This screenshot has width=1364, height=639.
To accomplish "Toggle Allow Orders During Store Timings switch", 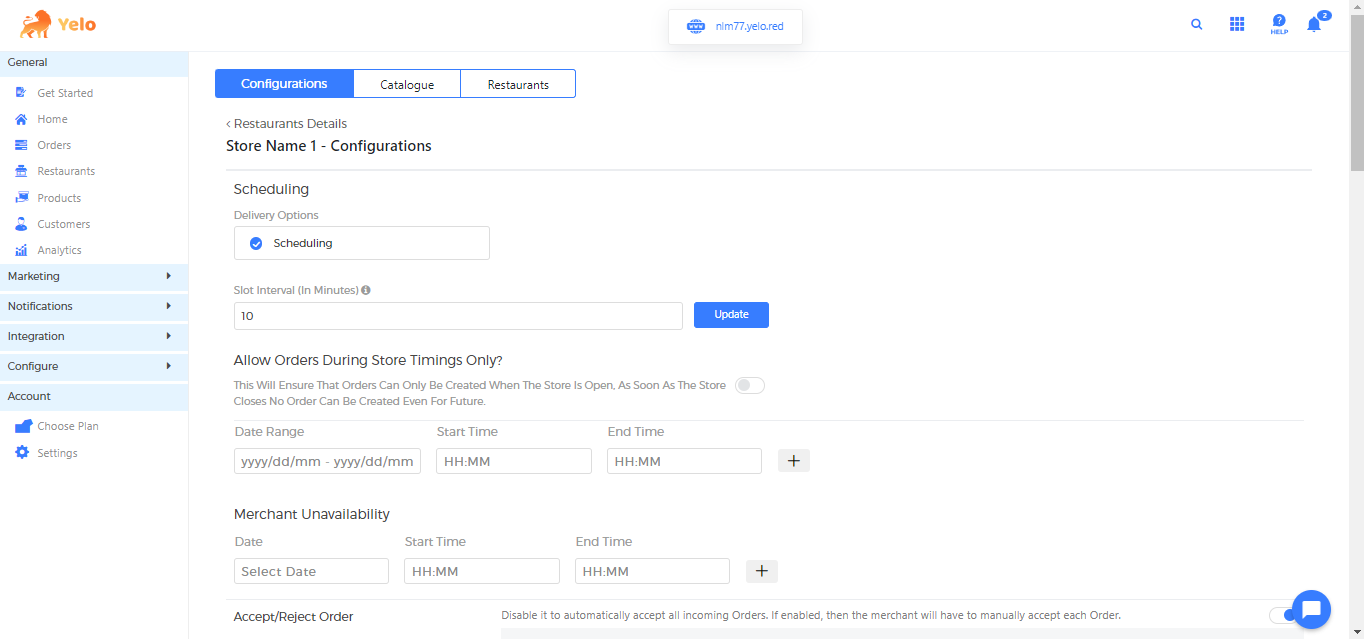I will point(749,385).
